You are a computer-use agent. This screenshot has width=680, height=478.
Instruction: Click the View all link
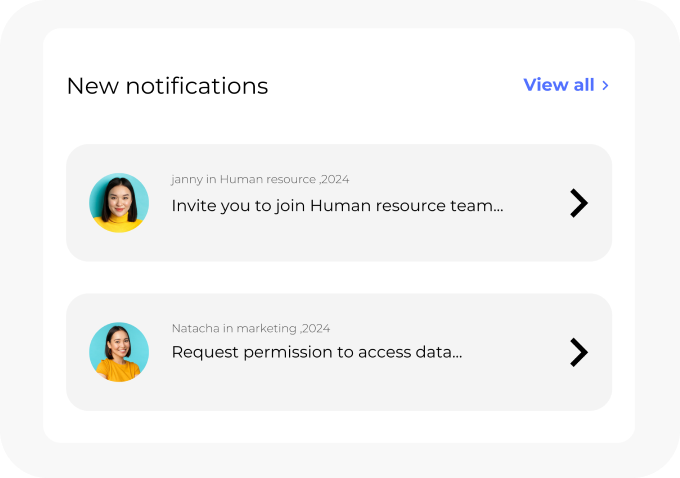pos(558,85)
